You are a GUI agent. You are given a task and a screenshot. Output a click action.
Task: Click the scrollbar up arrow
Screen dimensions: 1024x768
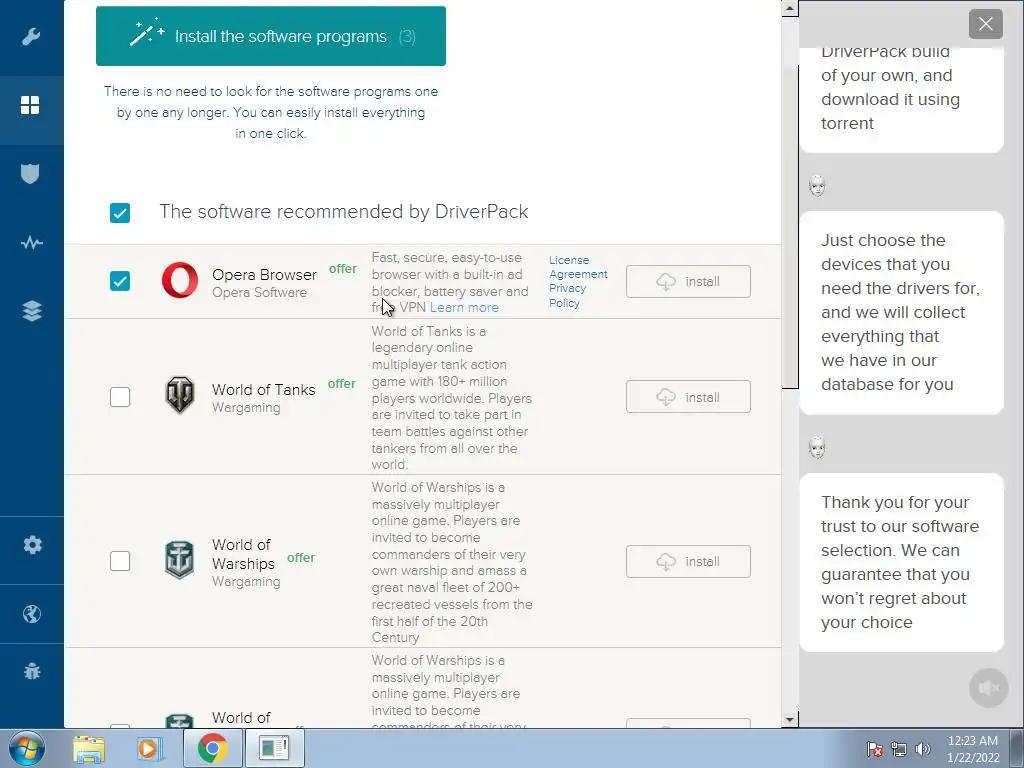(790, 8)
